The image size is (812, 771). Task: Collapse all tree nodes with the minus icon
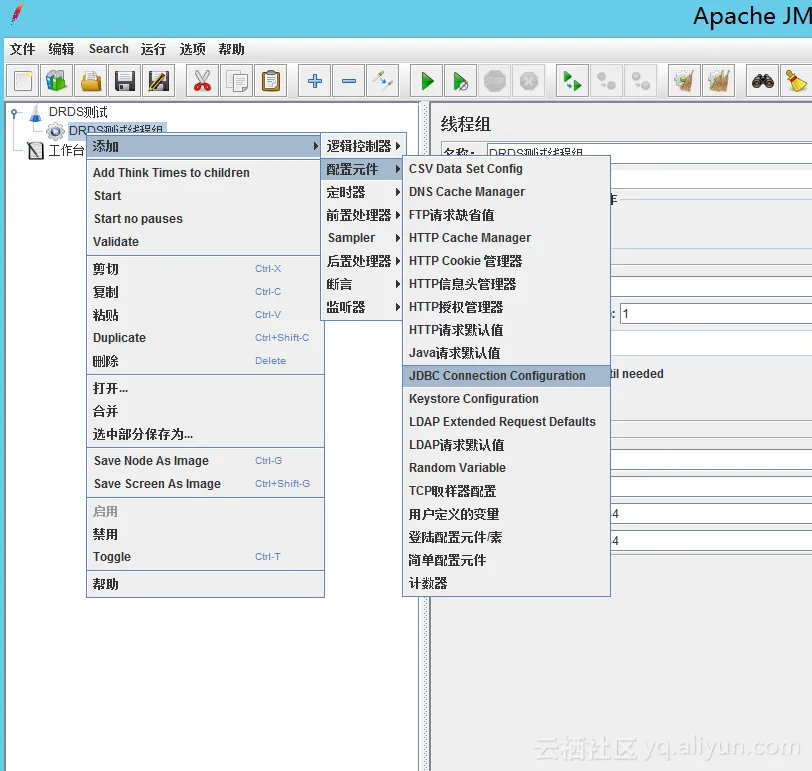(349, 81)
